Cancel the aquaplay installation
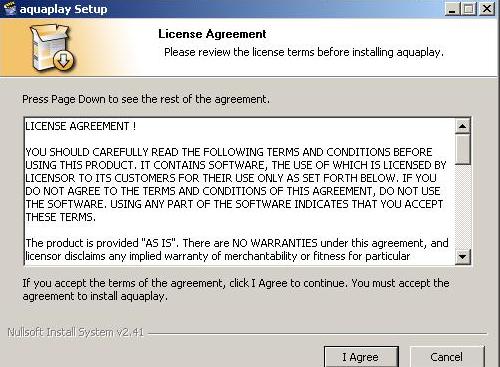 pyautogui.click(x=446, y=357)
